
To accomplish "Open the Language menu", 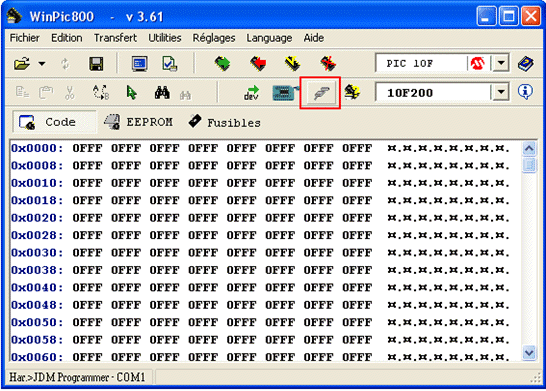I will point(269,38).
